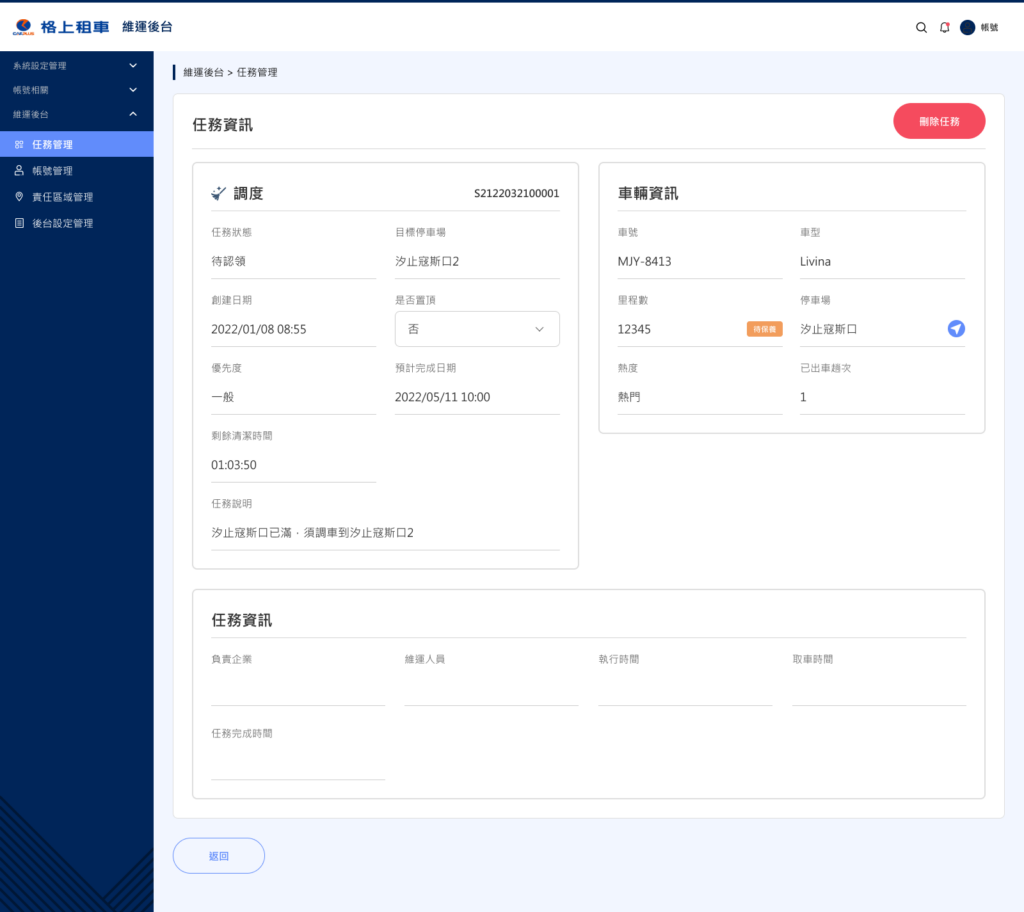Click the 後台設定管理 document icon
1024x912 pixels.
[x=19, y=223]
